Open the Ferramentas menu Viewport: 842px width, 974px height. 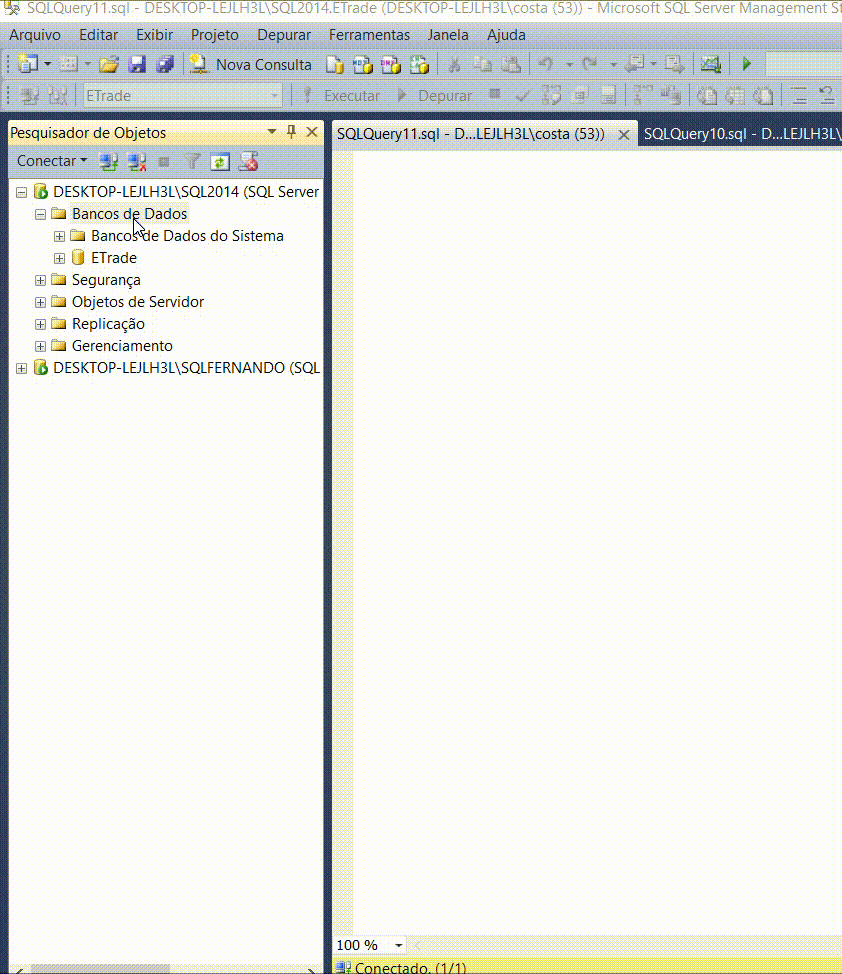[x=369, y=35]
